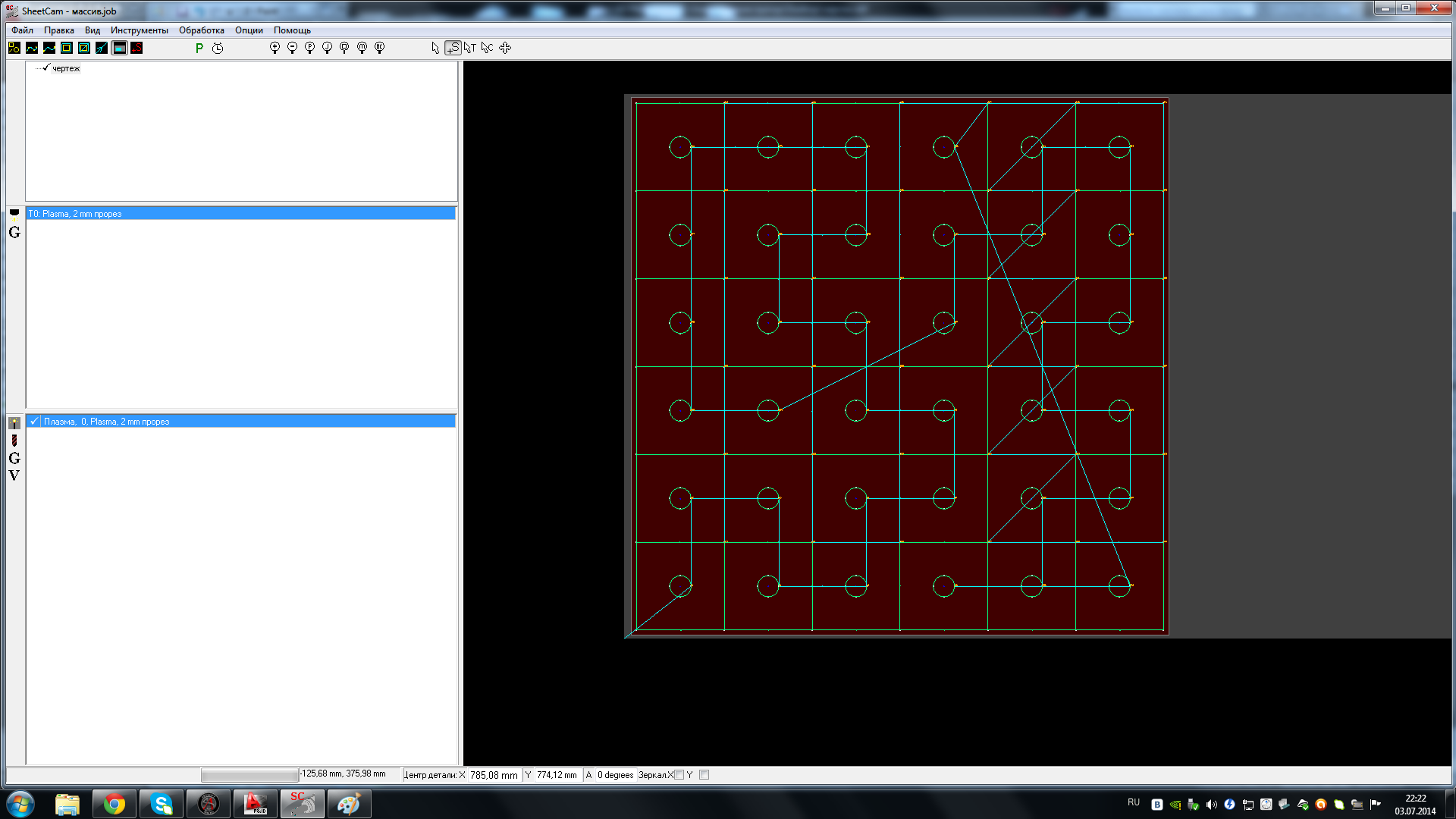This screenshot has height=819, width=1456.
Task: Click the V variable operation icon
Action: [x=14, y=475]
